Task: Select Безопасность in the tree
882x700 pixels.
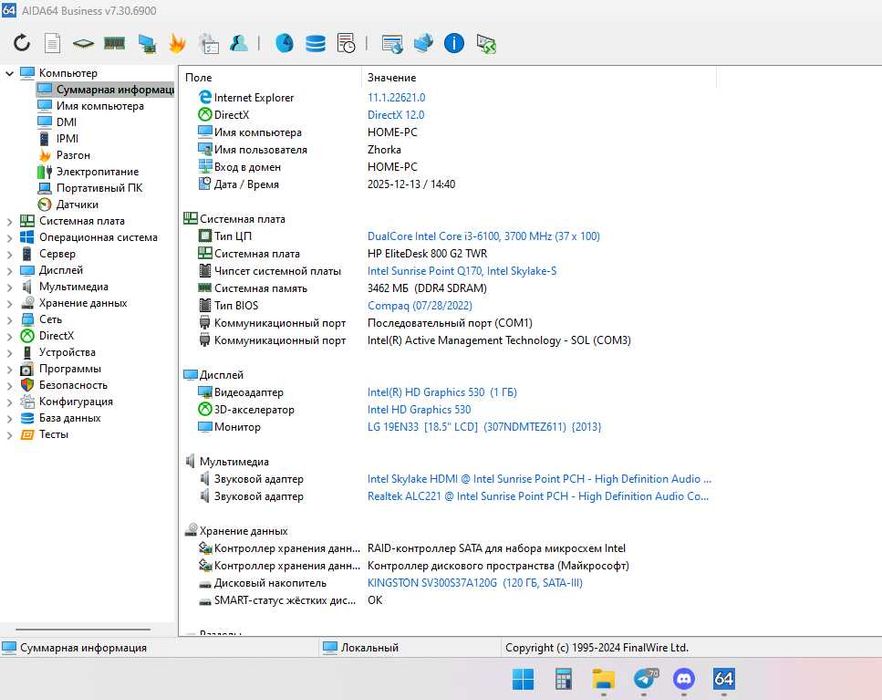Action: pos(73,385)
